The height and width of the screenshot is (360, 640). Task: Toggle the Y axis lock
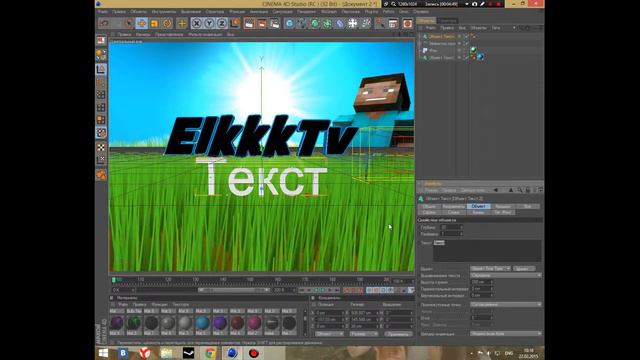209,23
